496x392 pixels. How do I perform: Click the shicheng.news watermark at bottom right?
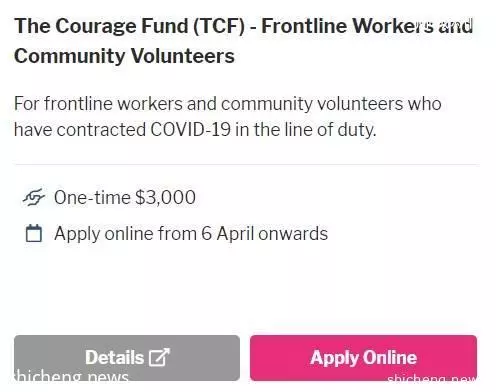pyautogui.click(x=432, y=379)
